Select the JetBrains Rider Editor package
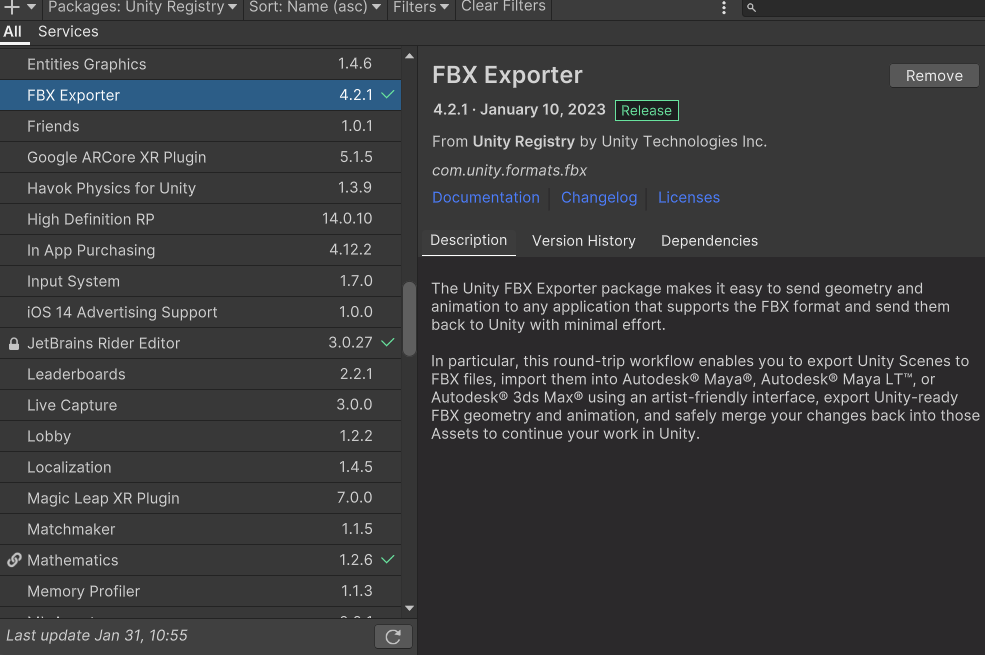The width and height of the screenshot is (985, 655). 200,343
